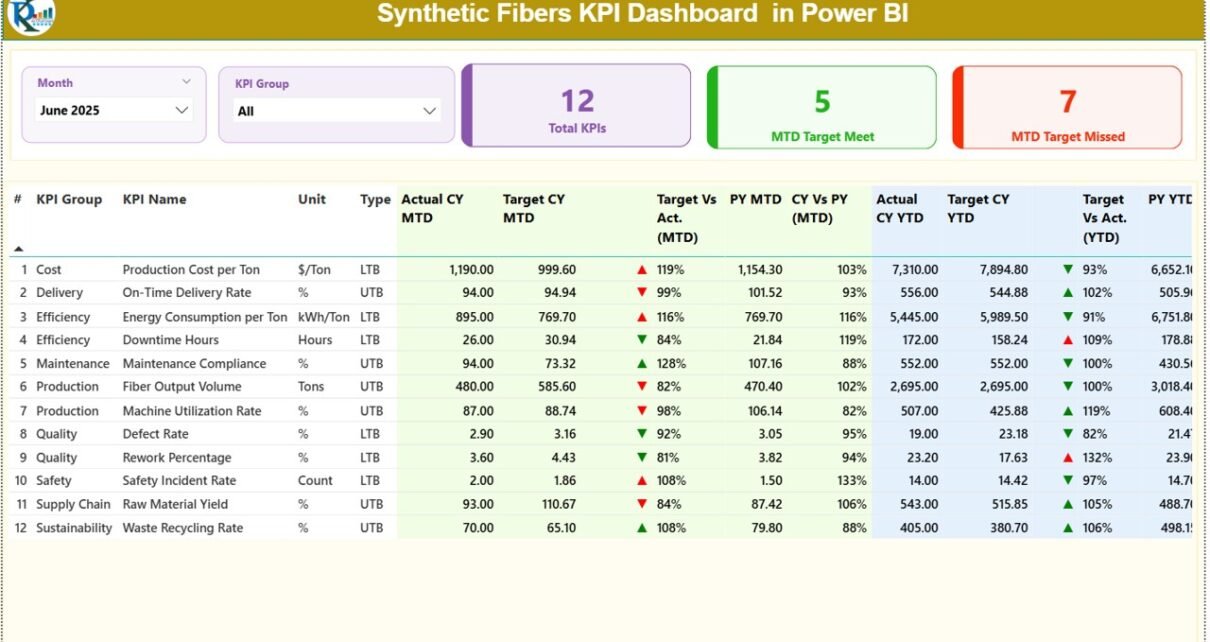
Task: Click red up arrow for Production Cost MTD
Action: coord(641,270)
